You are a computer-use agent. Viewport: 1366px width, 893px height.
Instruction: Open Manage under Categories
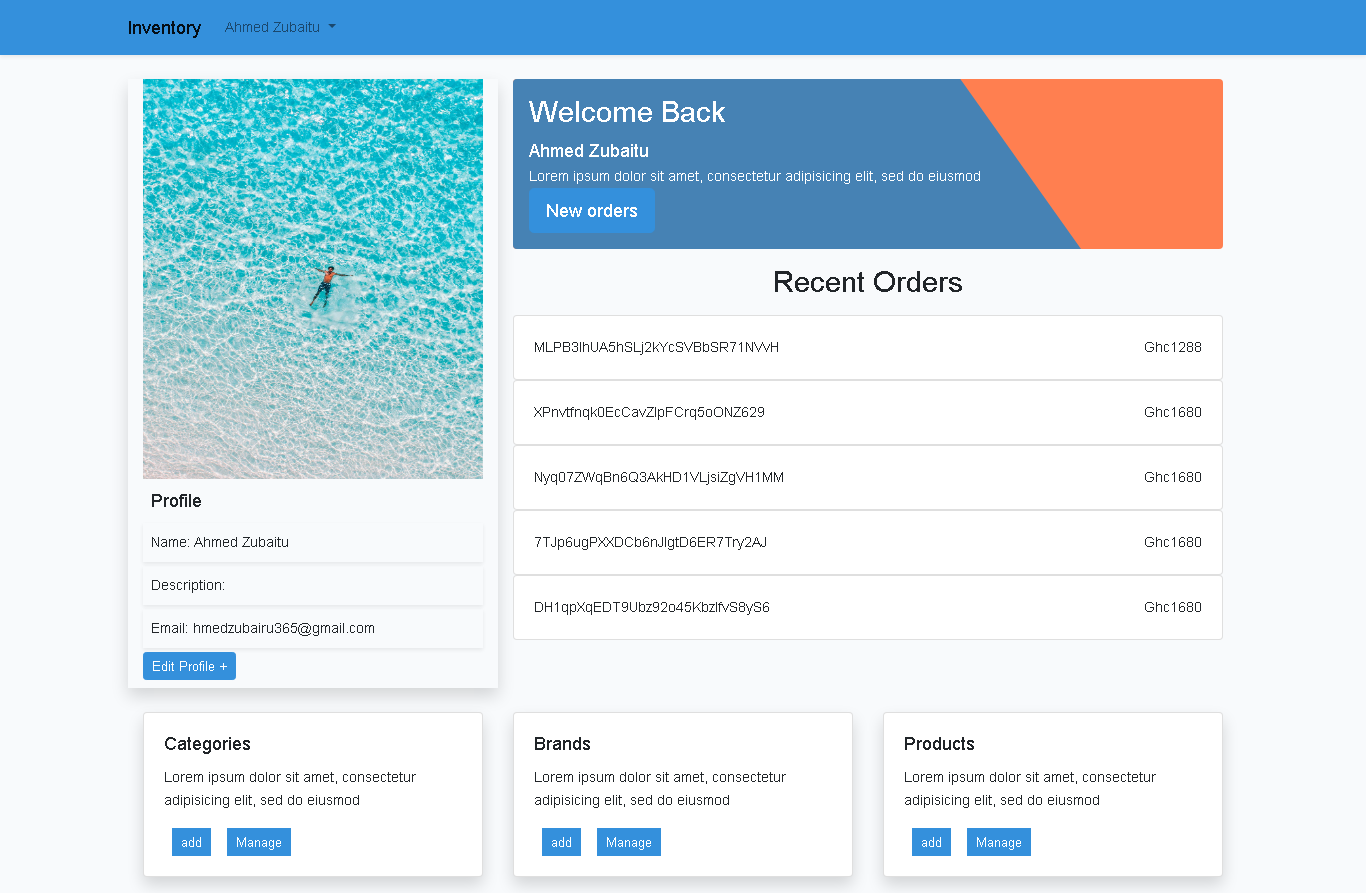[x=259, y=842]
